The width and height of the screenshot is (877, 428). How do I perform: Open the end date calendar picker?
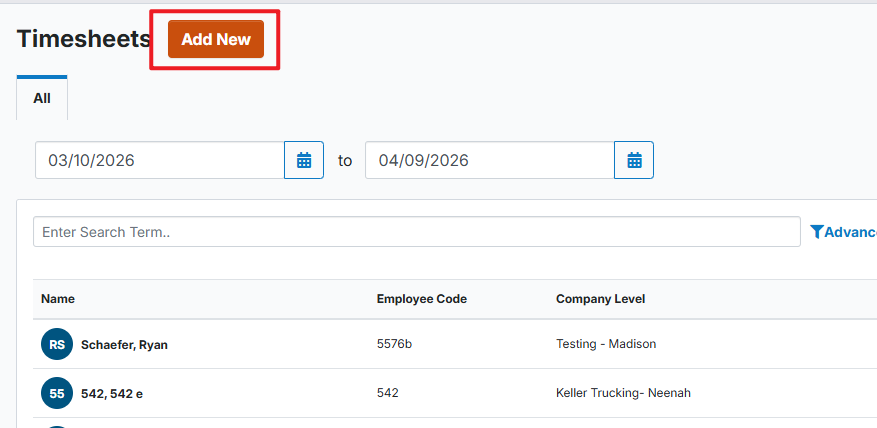point(633,160)
